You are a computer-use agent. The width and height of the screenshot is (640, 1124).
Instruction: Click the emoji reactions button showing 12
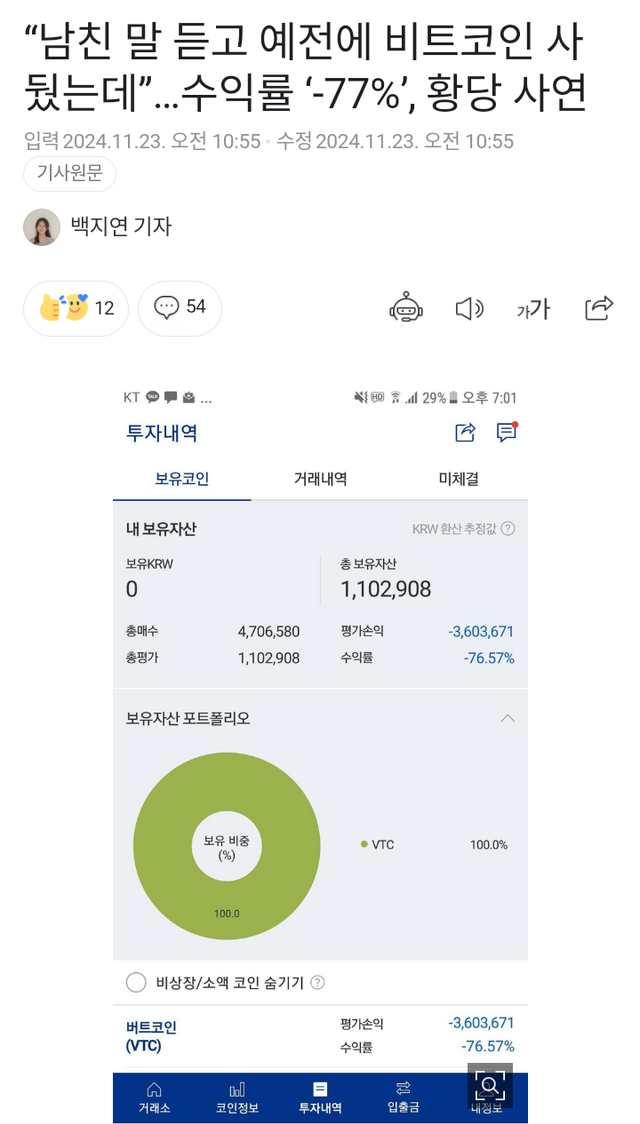[77, 308]
